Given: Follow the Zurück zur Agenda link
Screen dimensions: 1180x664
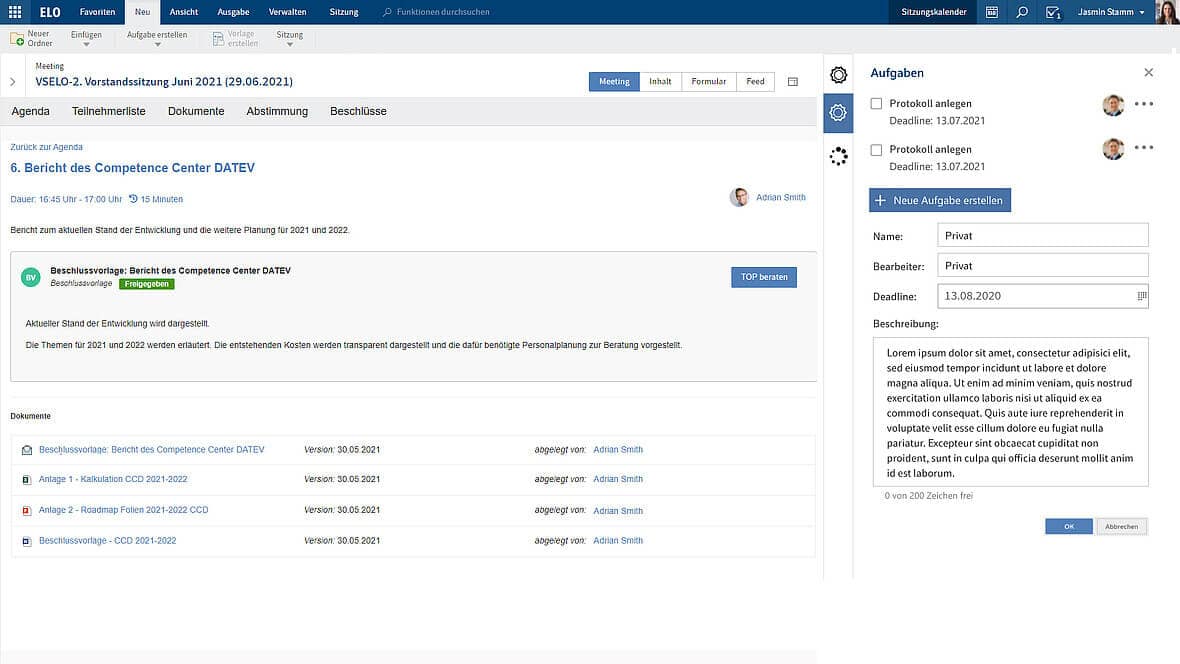Looking at the screenshot, I should [46, 147].
